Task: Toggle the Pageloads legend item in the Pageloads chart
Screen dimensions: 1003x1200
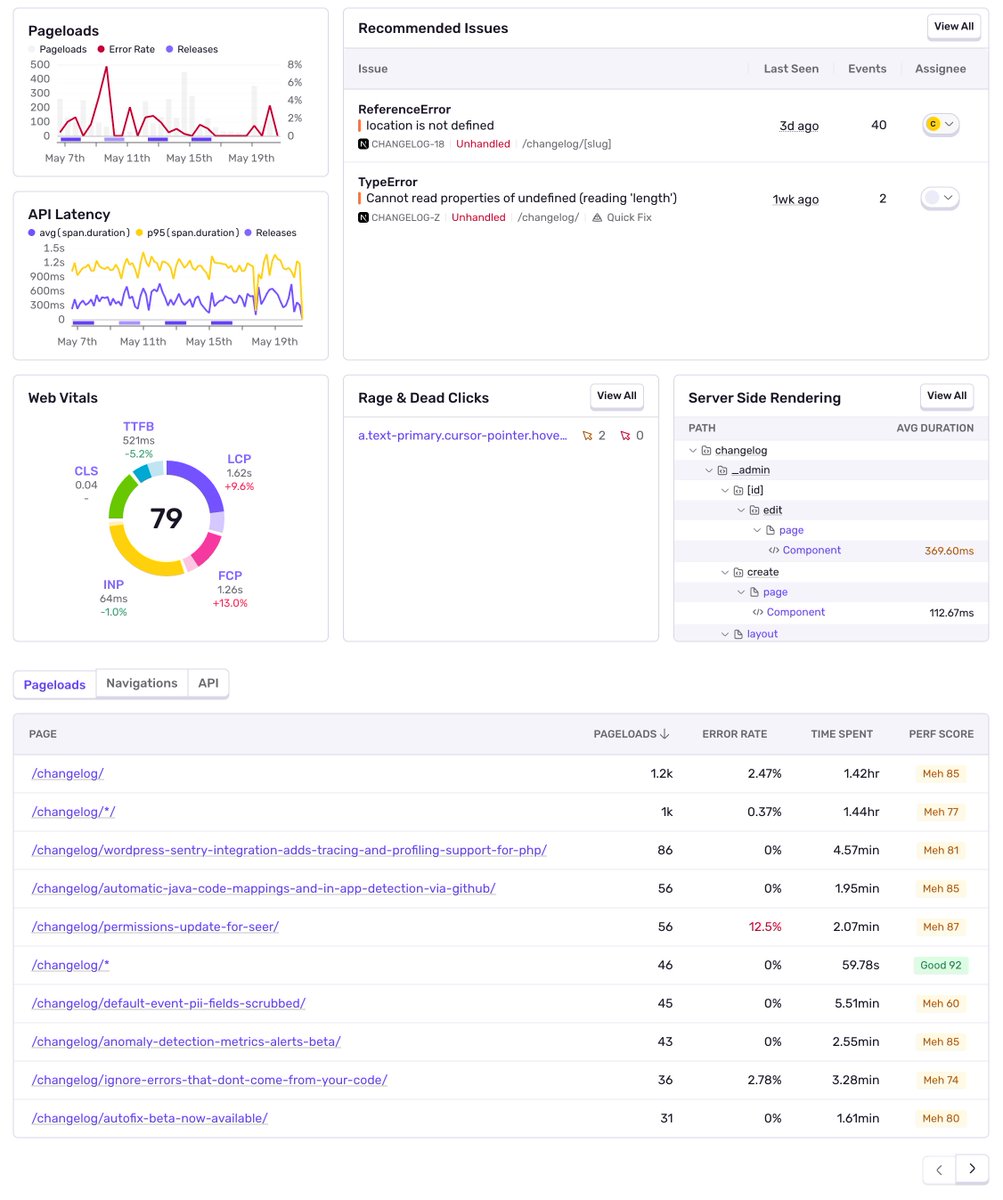Action: tap(57, 49)
